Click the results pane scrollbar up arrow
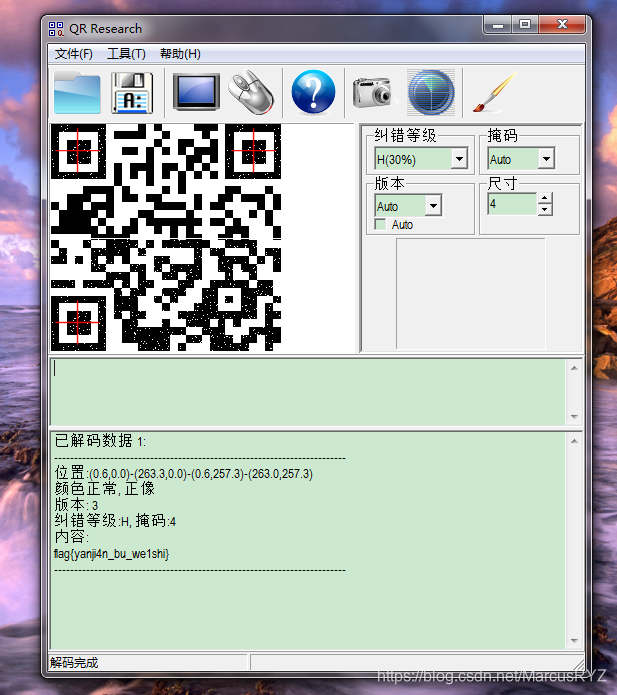The height and width of the screenshot is (695, 617). click(574, 441)
